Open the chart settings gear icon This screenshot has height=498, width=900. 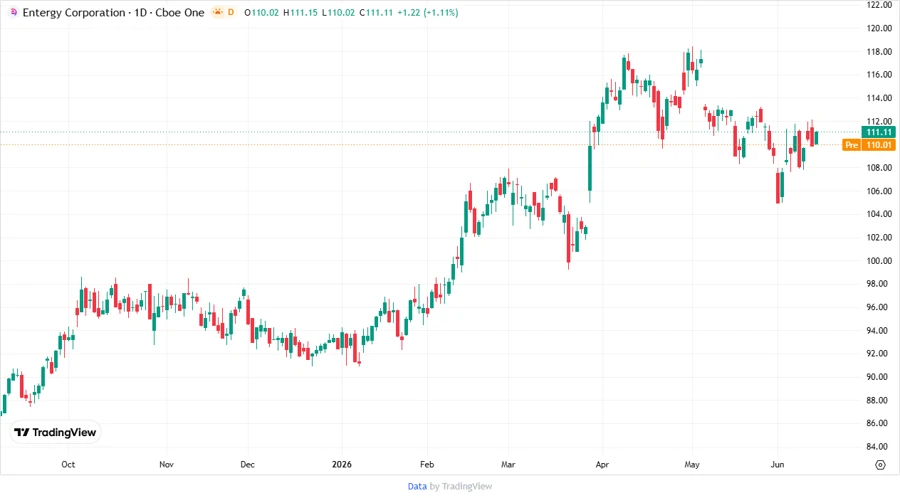tap(880, 465)
